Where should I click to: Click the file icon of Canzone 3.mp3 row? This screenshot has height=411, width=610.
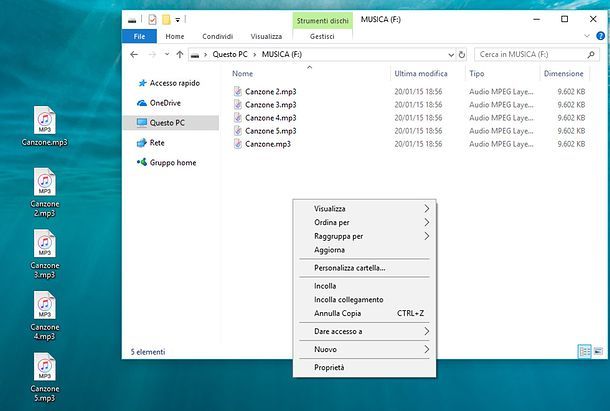(x=238, y=104)
